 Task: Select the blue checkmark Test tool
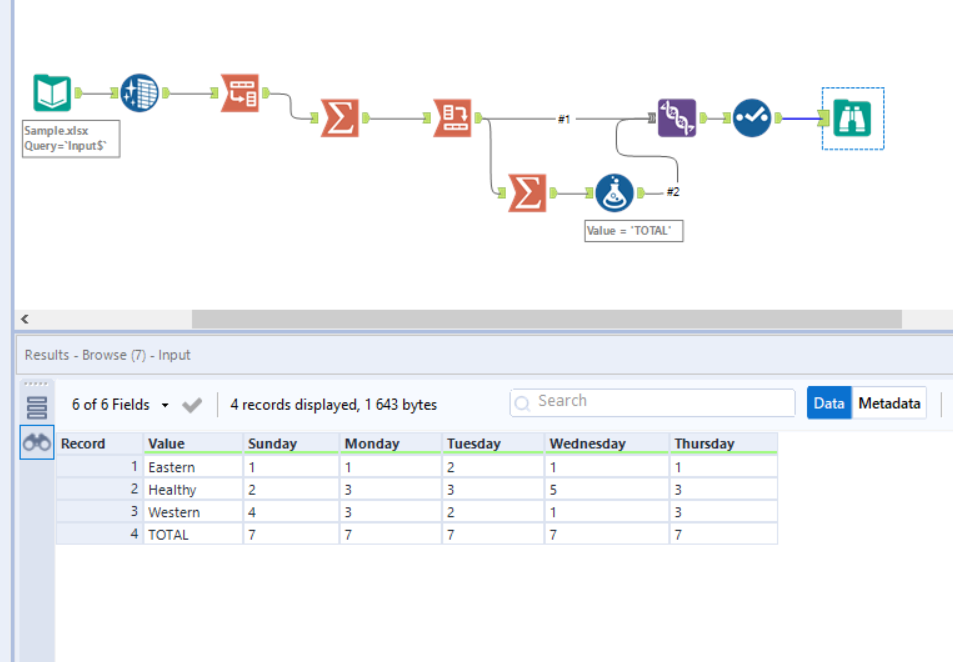[x=751, y=117]
